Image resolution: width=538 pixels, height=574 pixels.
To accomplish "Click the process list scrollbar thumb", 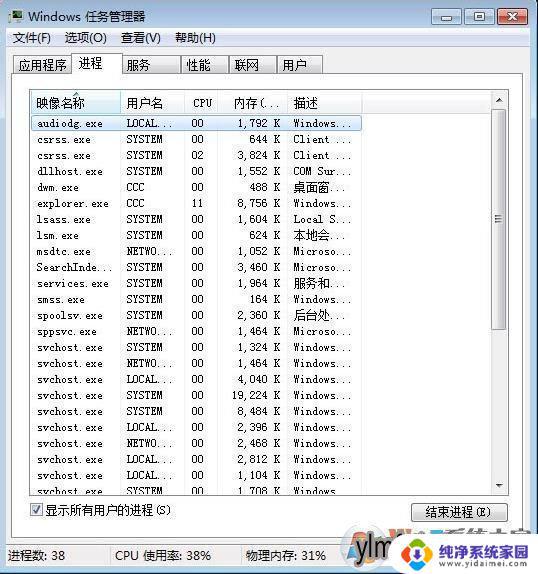I will point(498,219).
